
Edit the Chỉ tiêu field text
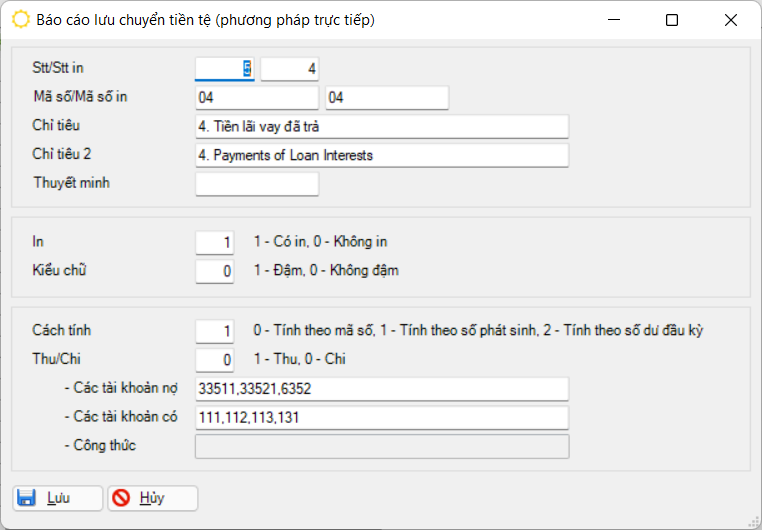(382, 126)
